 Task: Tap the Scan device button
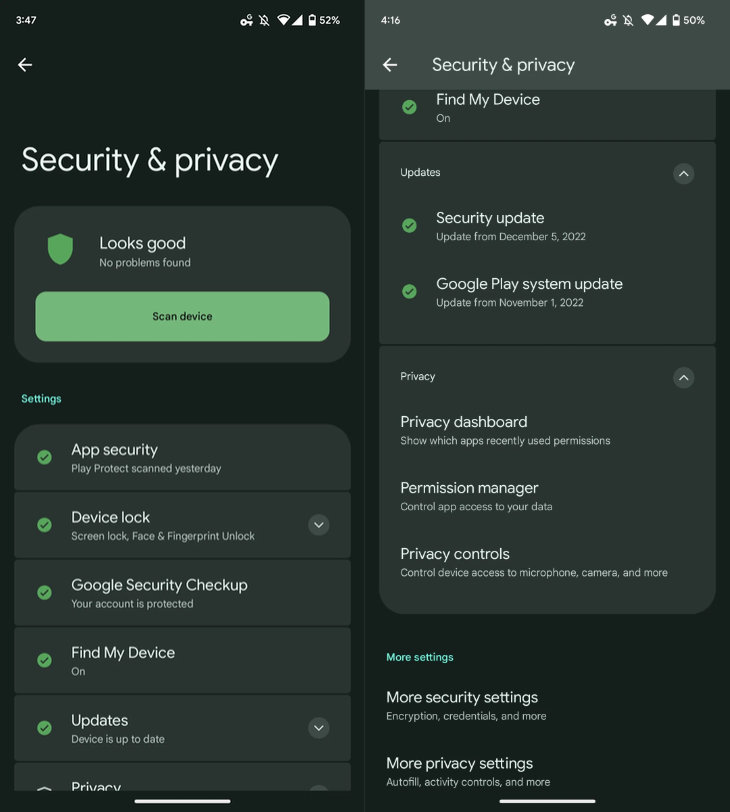(x=182, y=316)
